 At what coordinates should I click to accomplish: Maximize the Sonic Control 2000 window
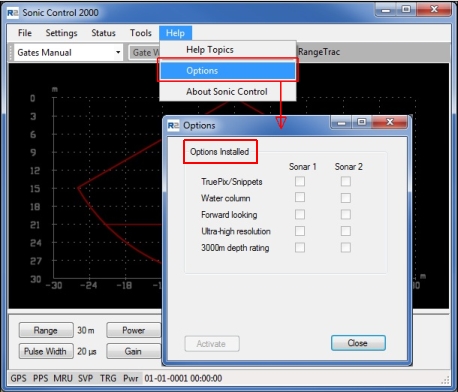[x=406, y=10]
